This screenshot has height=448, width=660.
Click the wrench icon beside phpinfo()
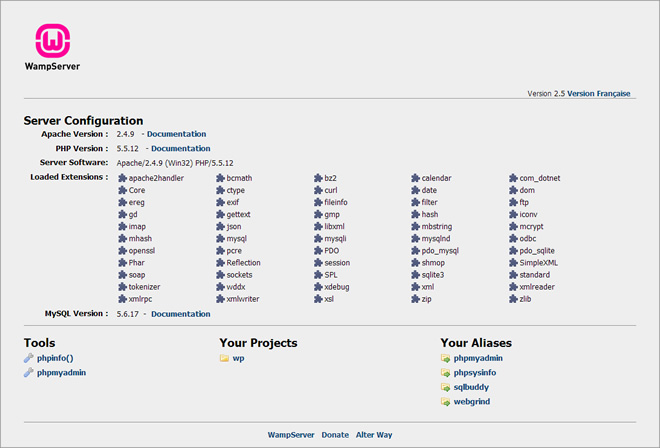(28, 358)
